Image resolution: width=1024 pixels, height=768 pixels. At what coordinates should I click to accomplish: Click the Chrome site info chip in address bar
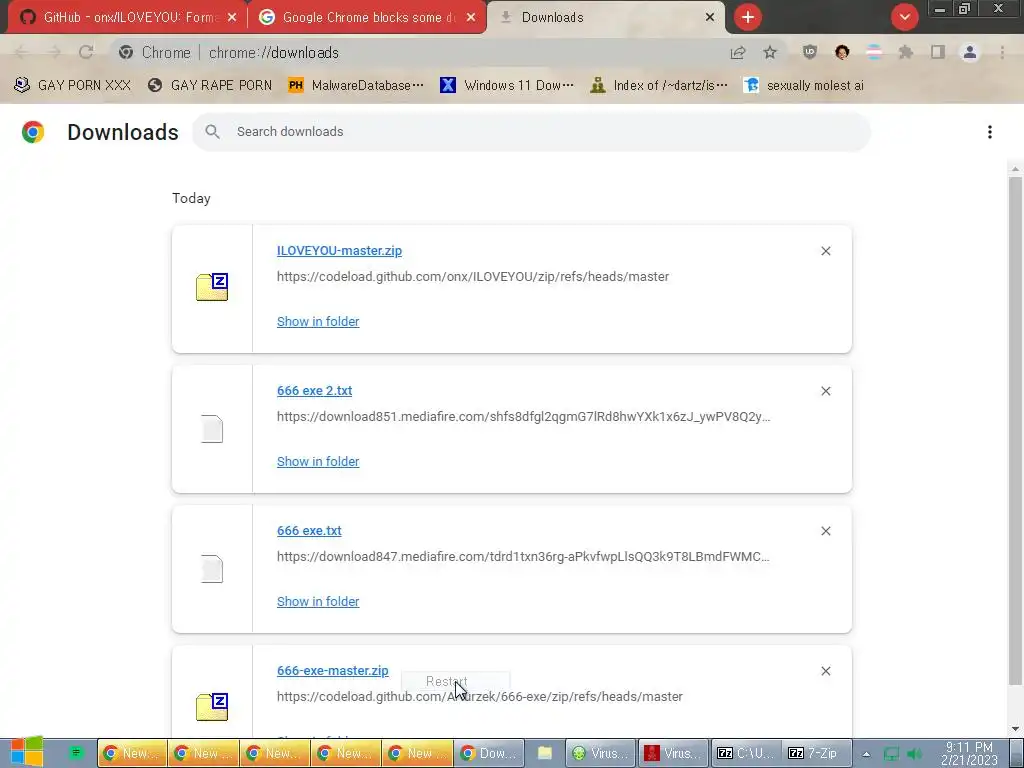155,53
